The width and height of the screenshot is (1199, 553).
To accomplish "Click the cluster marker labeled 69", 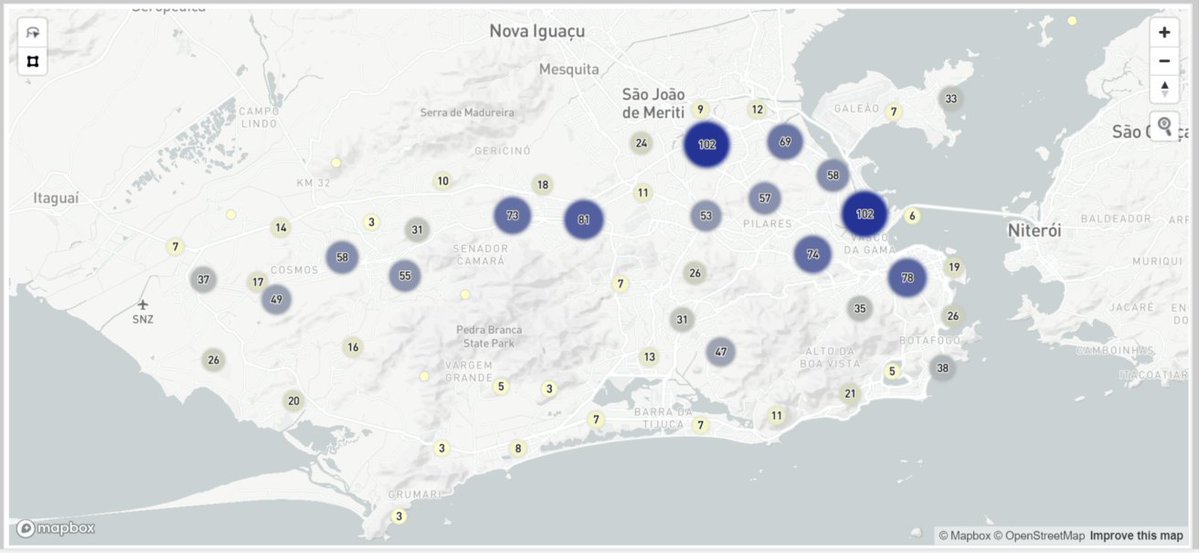I will pos(786,142).
